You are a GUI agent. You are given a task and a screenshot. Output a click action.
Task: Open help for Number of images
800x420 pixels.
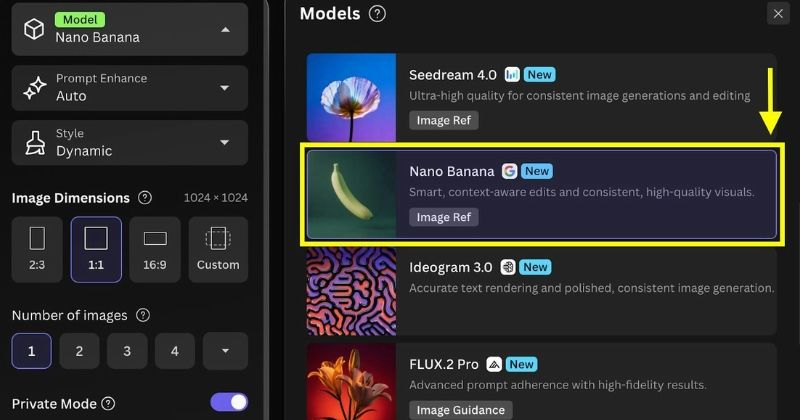pyautogui.click(x=143, y=315)
